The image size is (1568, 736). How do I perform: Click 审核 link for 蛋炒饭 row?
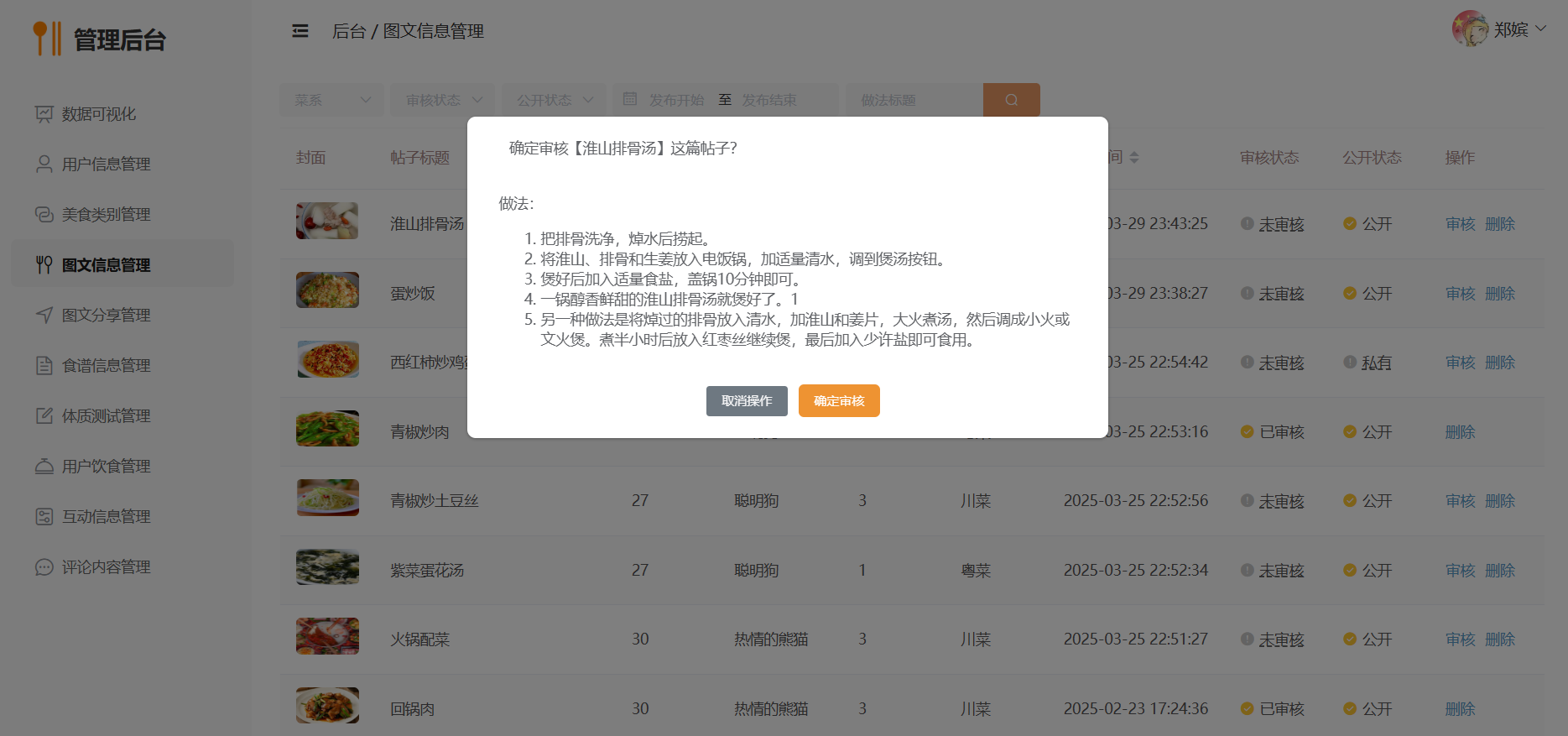pos(1461,294)
